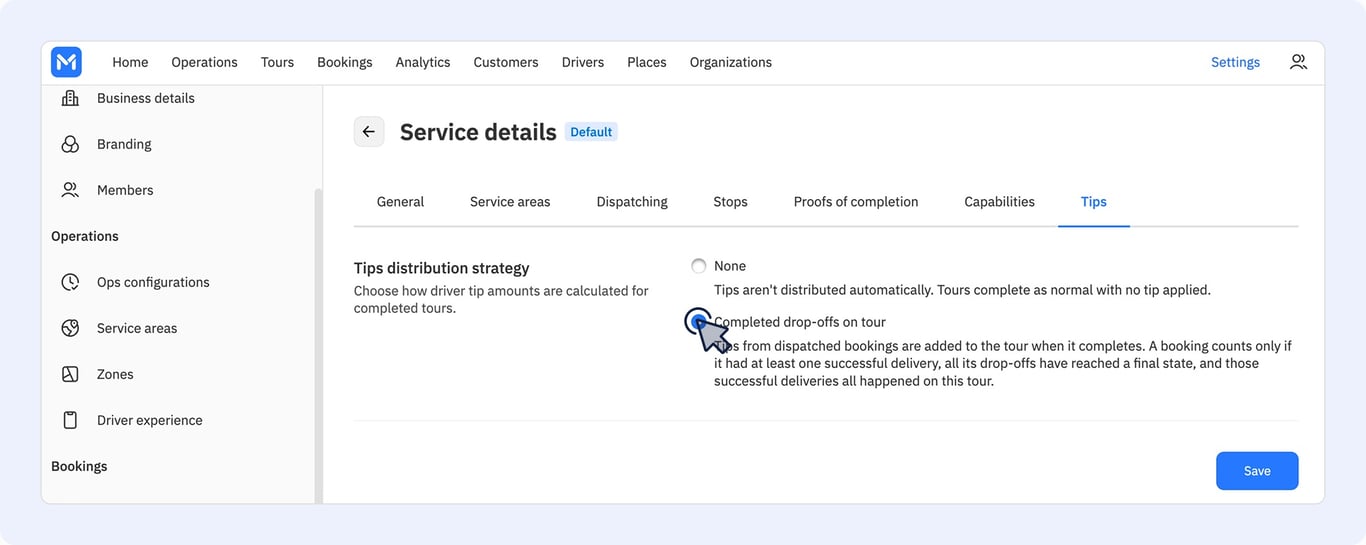Open Analytics in the top menu
1366x545 pixels.
pyautogui.click(x=423, y=62)
